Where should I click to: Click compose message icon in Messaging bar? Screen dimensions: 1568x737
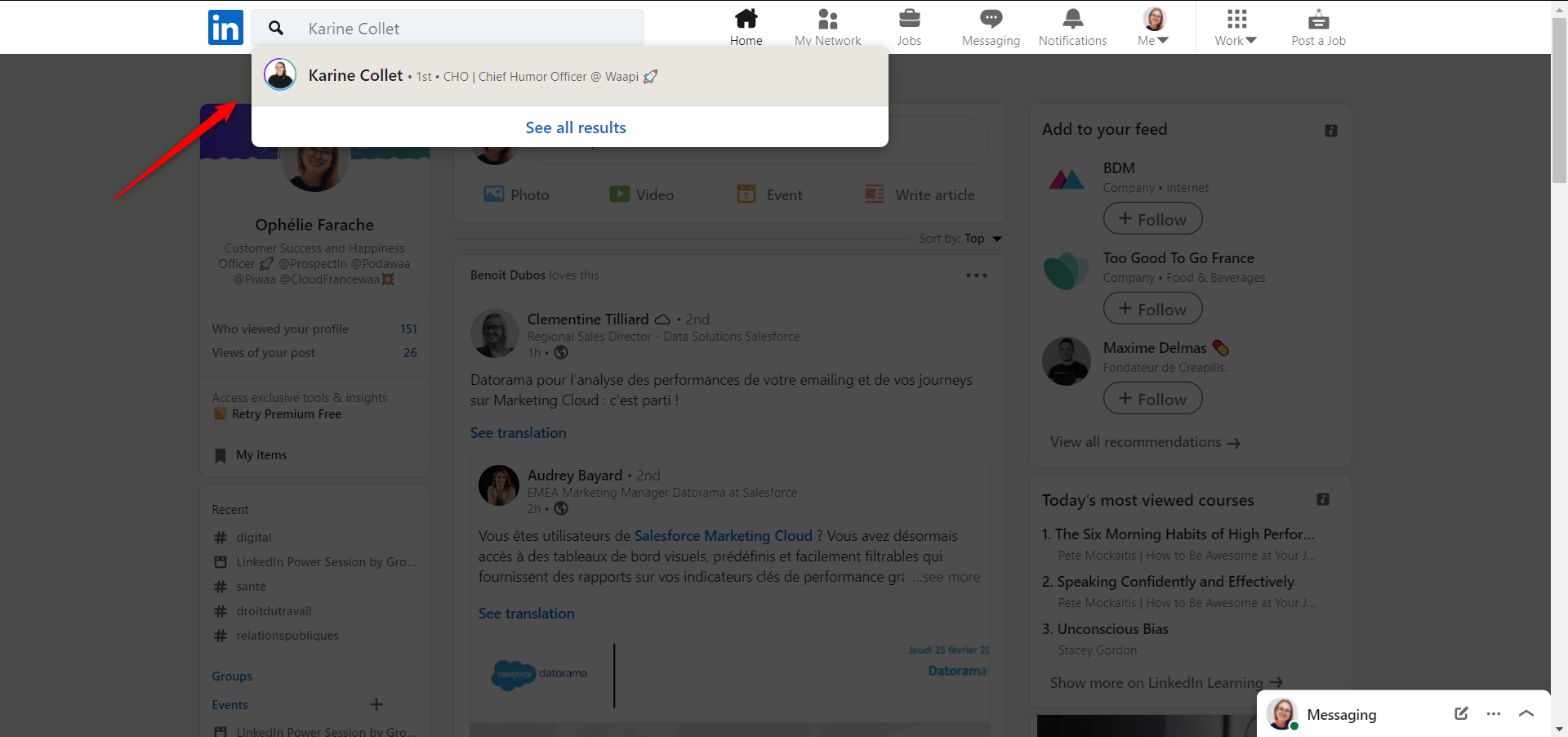click(x=1461, y=713)
